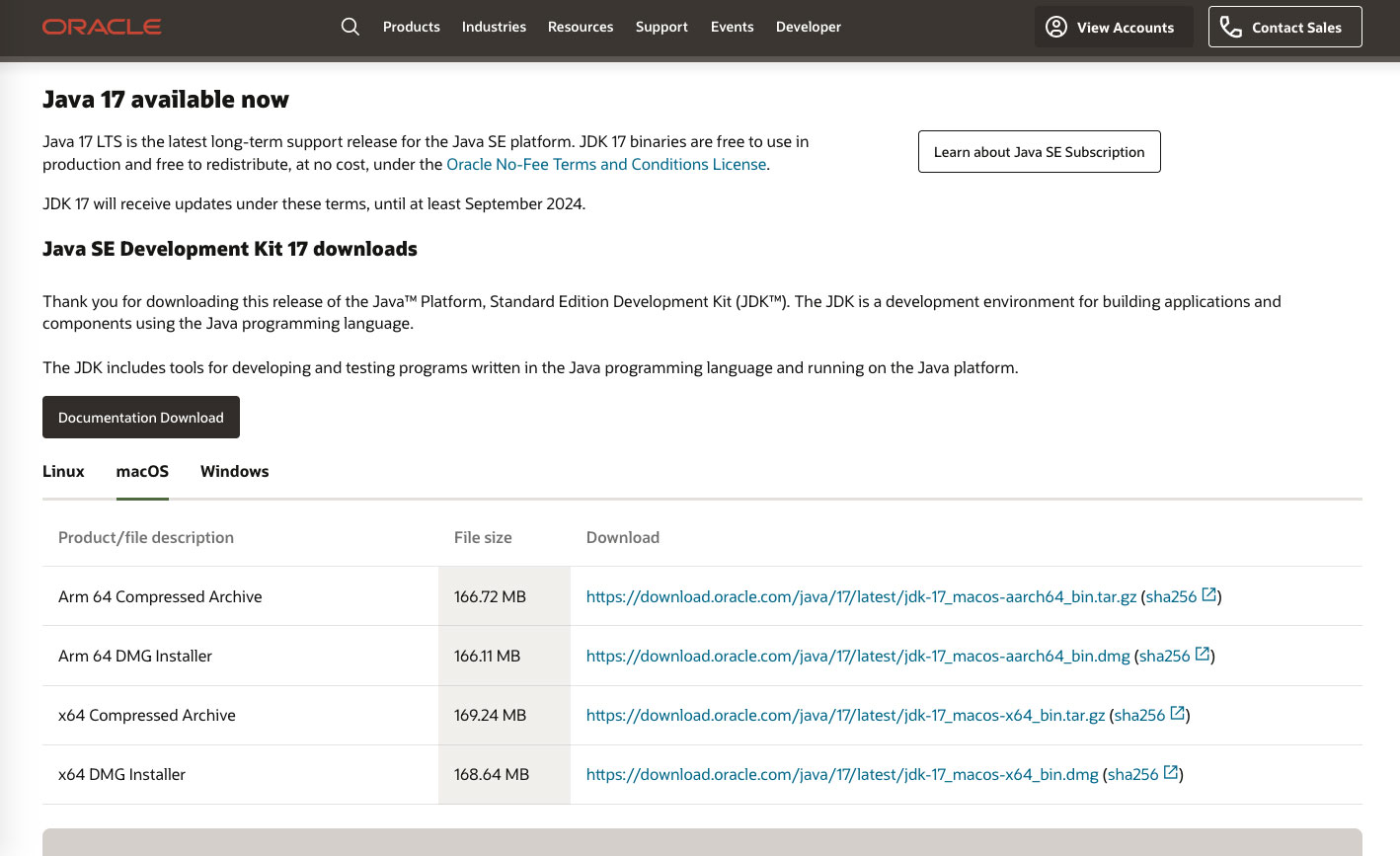Open sha256 link for x64 Compressed Archive
The image size is (1400, 856).
tap(1140, 715)
